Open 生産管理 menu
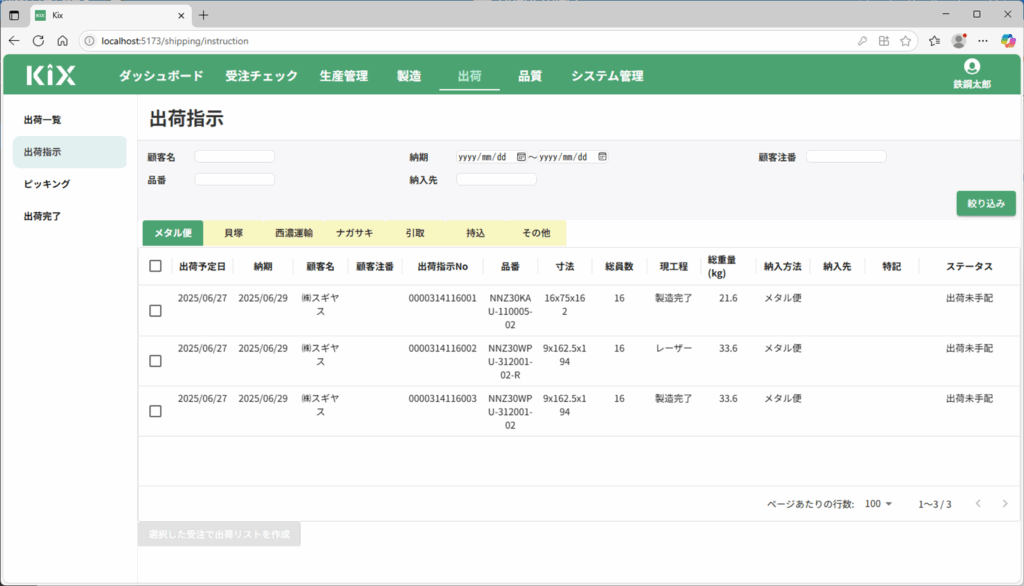The height and width of the screenshot is (586, 1024). pos(344,76)
